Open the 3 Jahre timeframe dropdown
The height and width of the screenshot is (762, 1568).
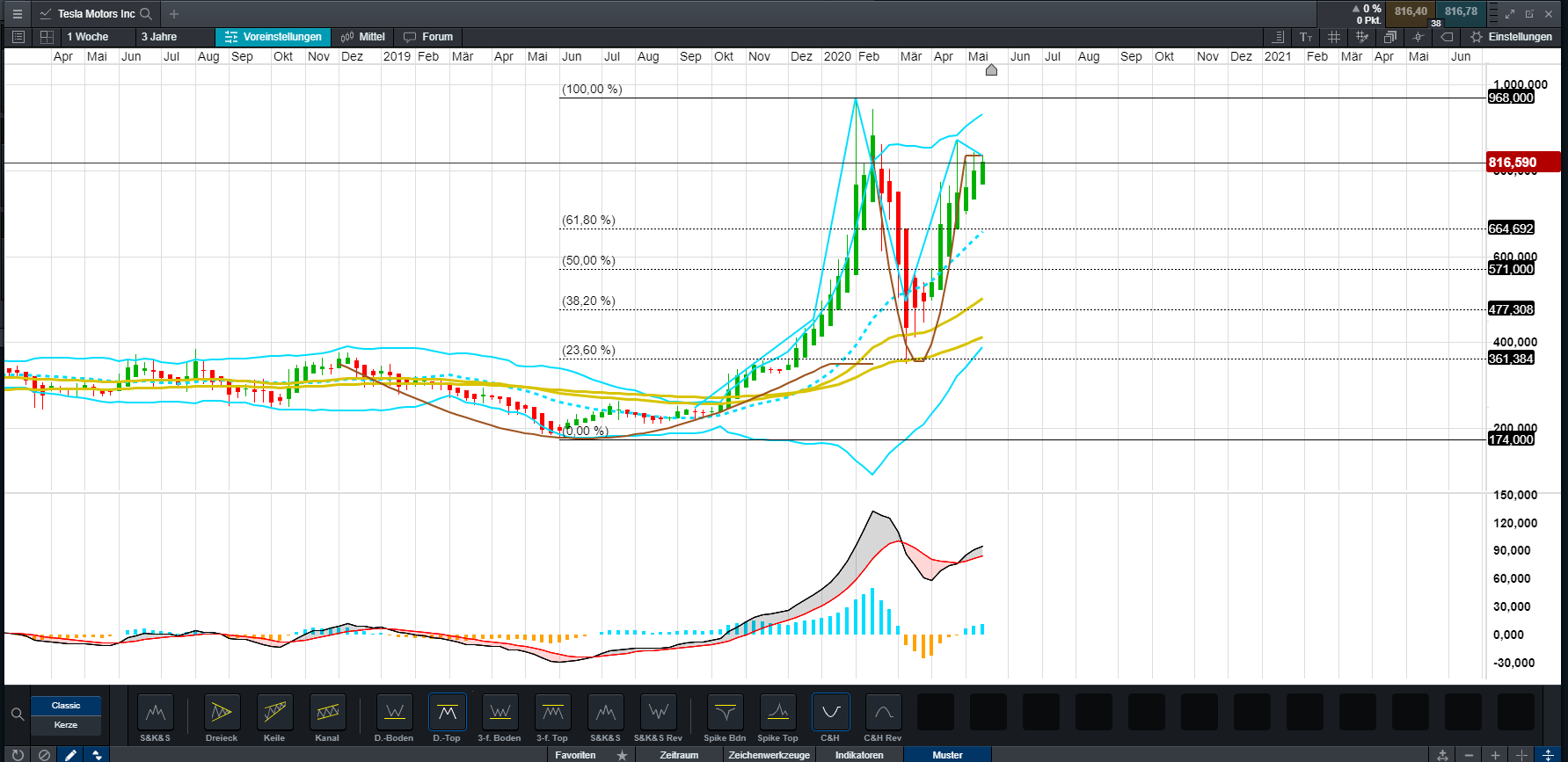[x=159, y=37]
